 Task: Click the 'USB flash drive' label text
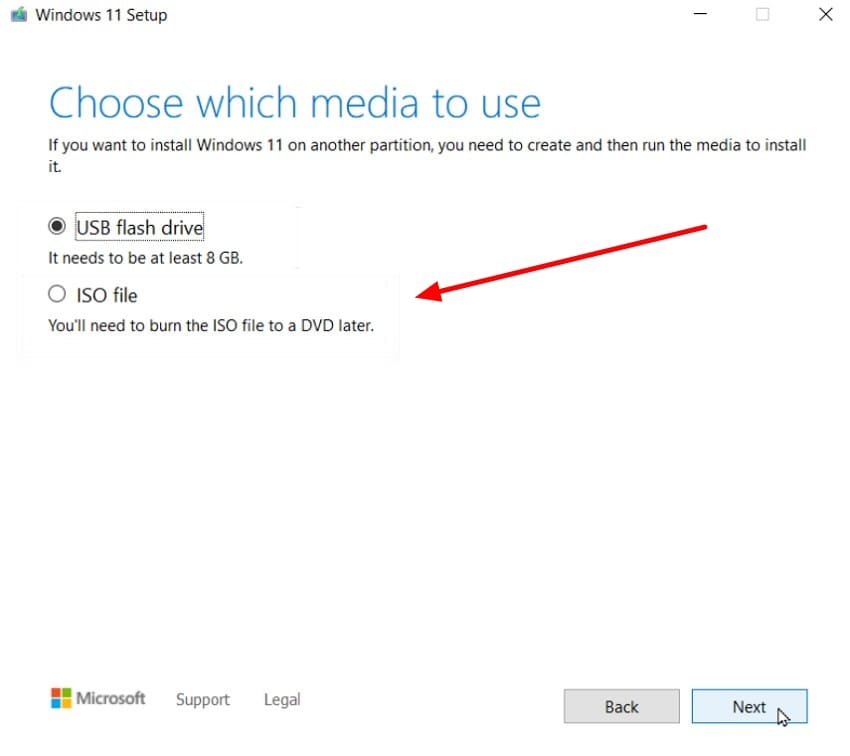(x=140, y=228)
